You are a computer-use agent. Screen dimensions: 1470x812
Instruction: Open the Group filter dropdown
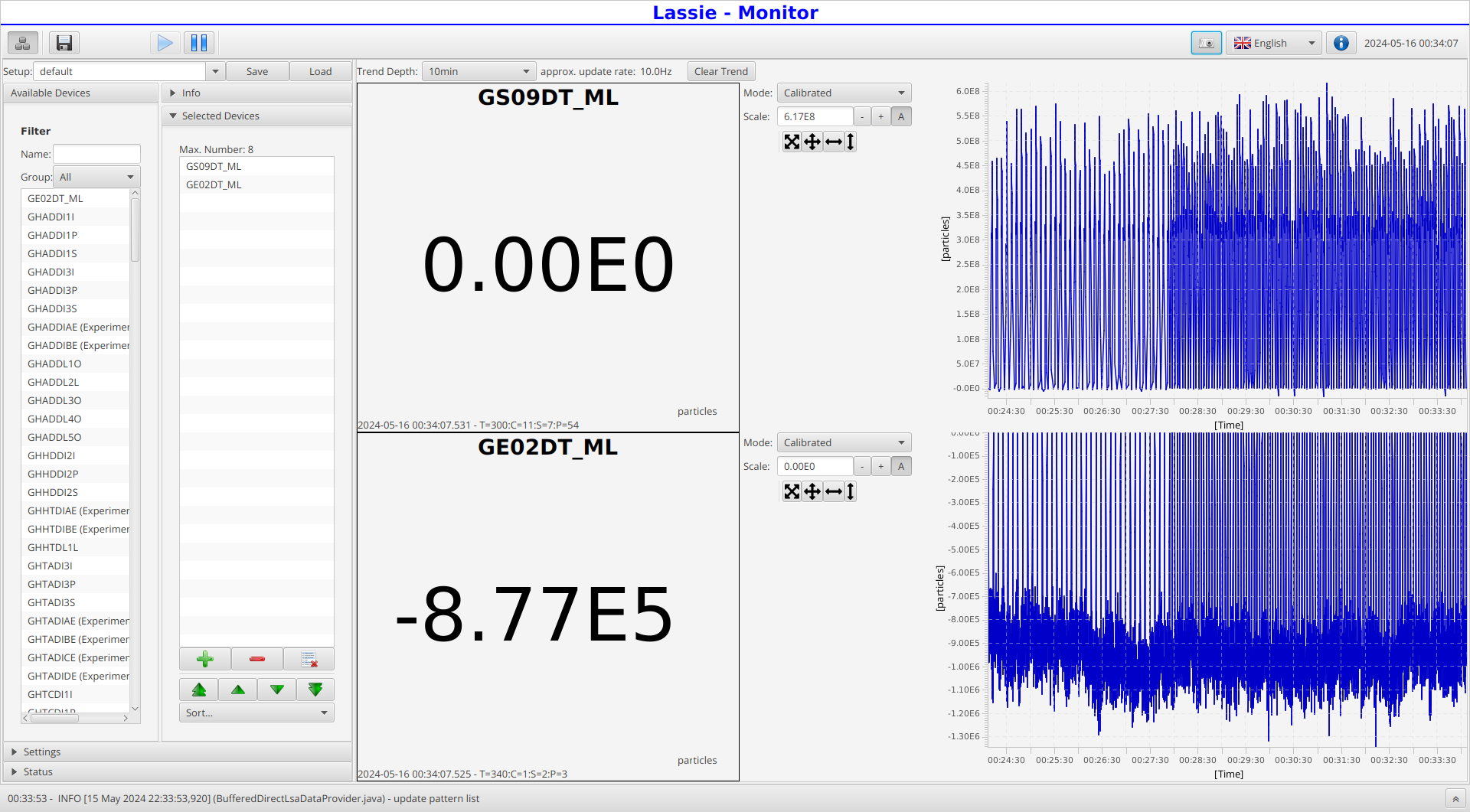tap(96, 177)
